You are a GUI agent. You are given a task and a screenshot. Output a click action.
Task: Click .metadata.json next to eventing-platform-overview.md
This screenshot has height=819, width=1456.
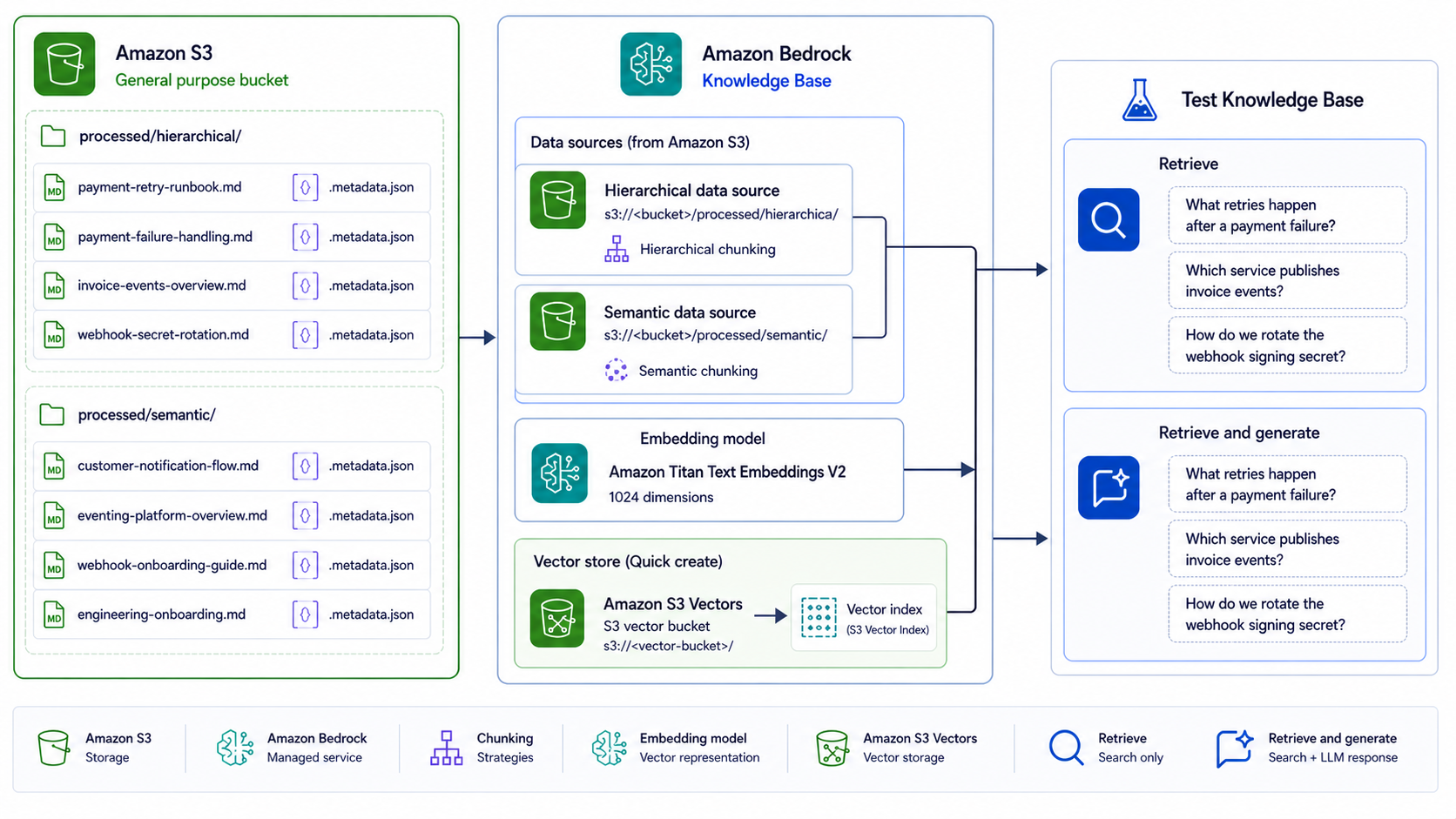point(371,515)
